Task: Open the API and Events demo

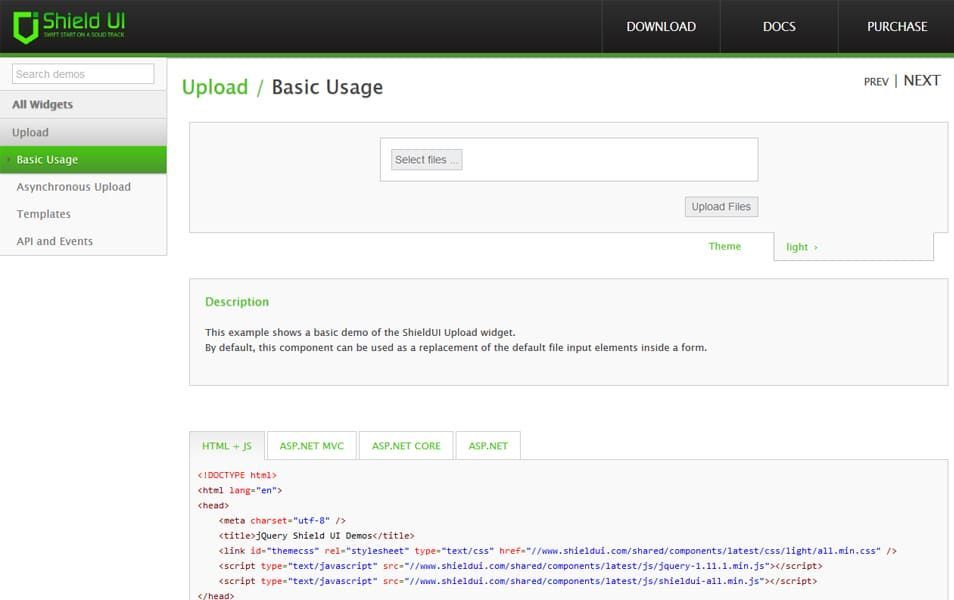Action: coord(55,242)
